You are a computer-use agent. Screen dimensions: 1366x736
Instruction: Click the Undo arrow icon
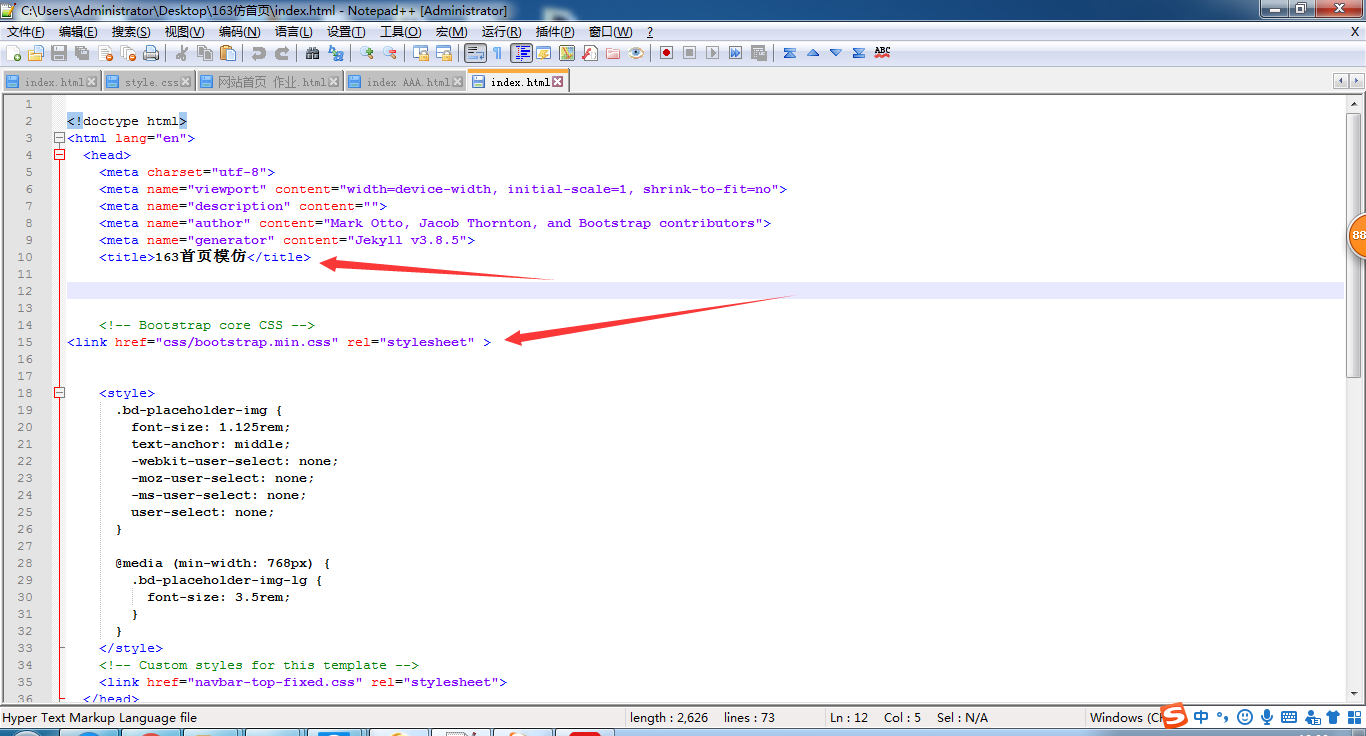pyautogui.click(x=258, y=53)
